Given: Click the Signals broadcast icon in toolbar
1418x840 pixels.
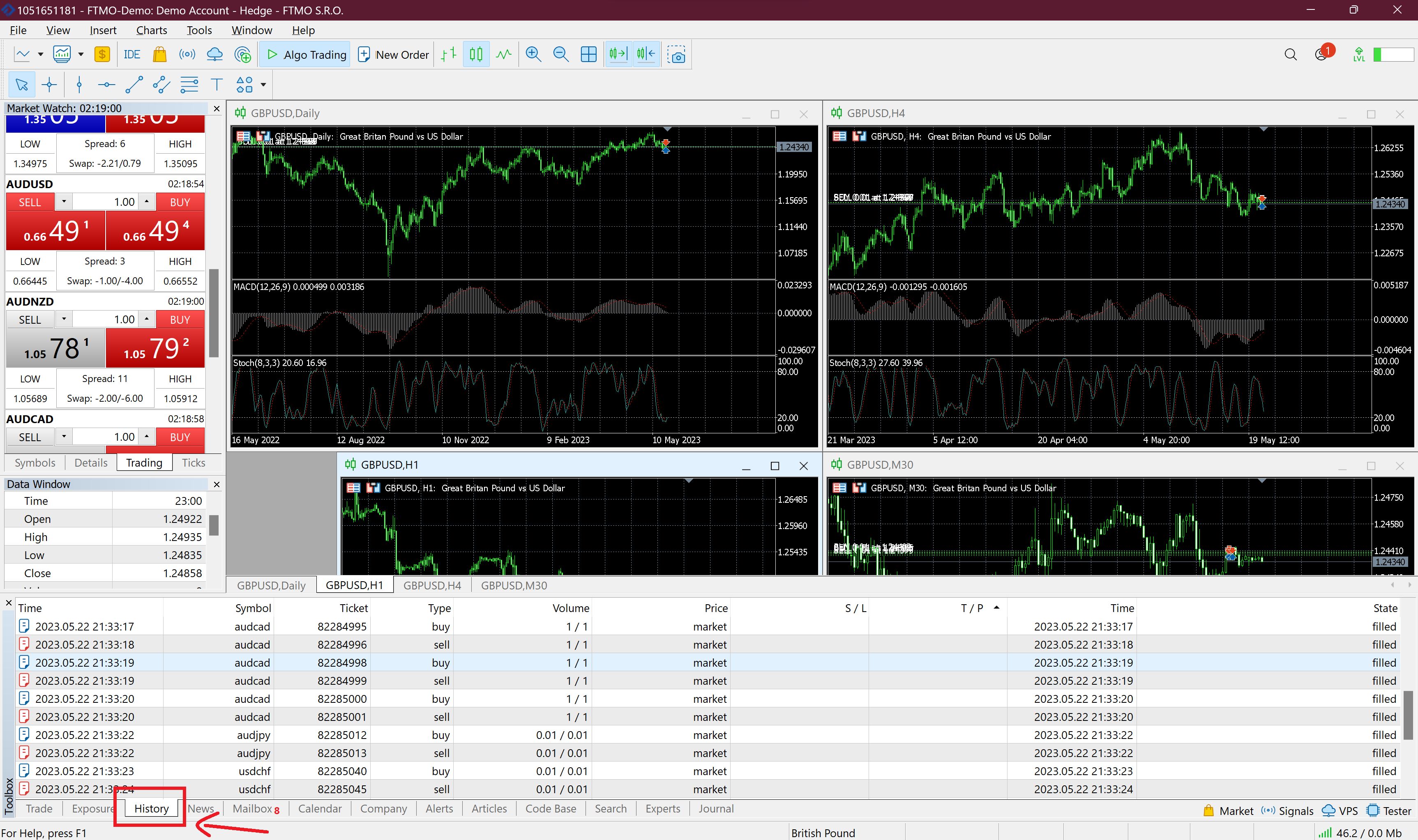Looking at the screenshot, I should click(x=187, y=54).
